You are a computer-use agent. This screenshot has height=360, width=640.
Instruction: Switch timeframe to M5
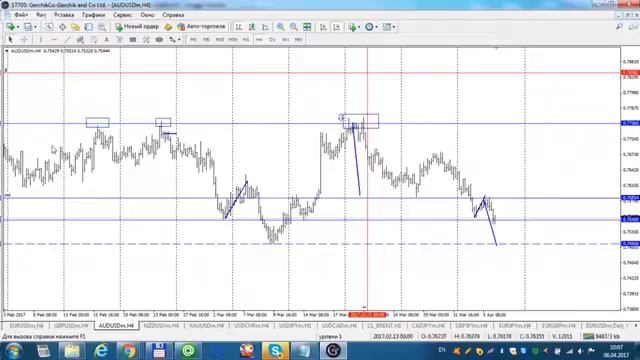point(207,40)
